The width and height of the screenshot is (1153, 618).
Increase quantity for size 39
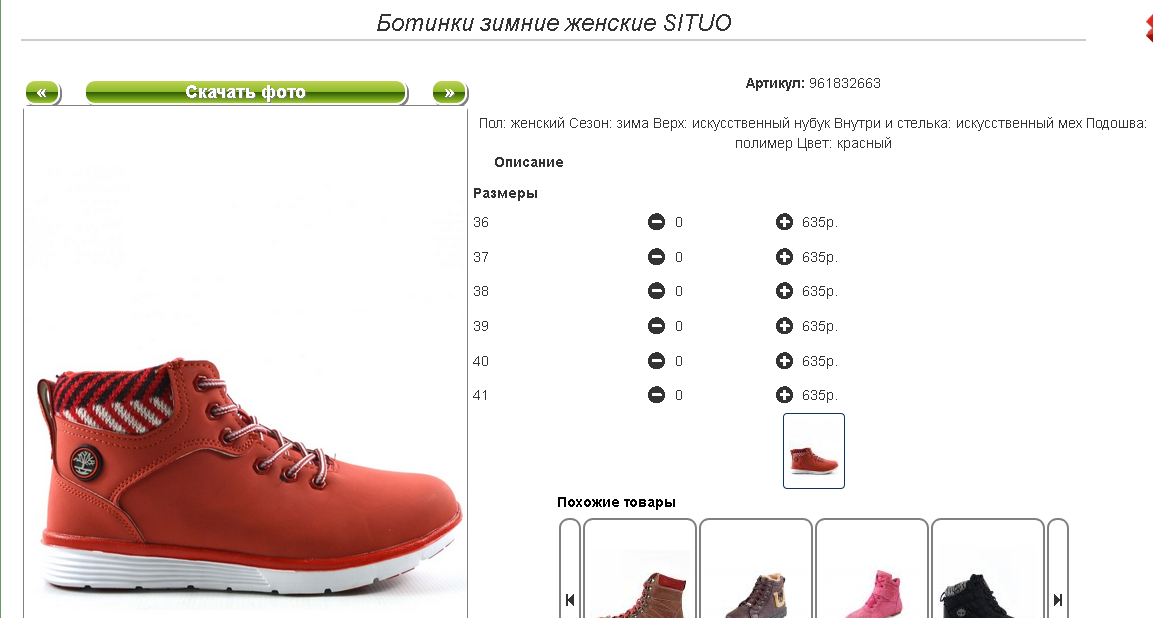(x=784, y=325)
